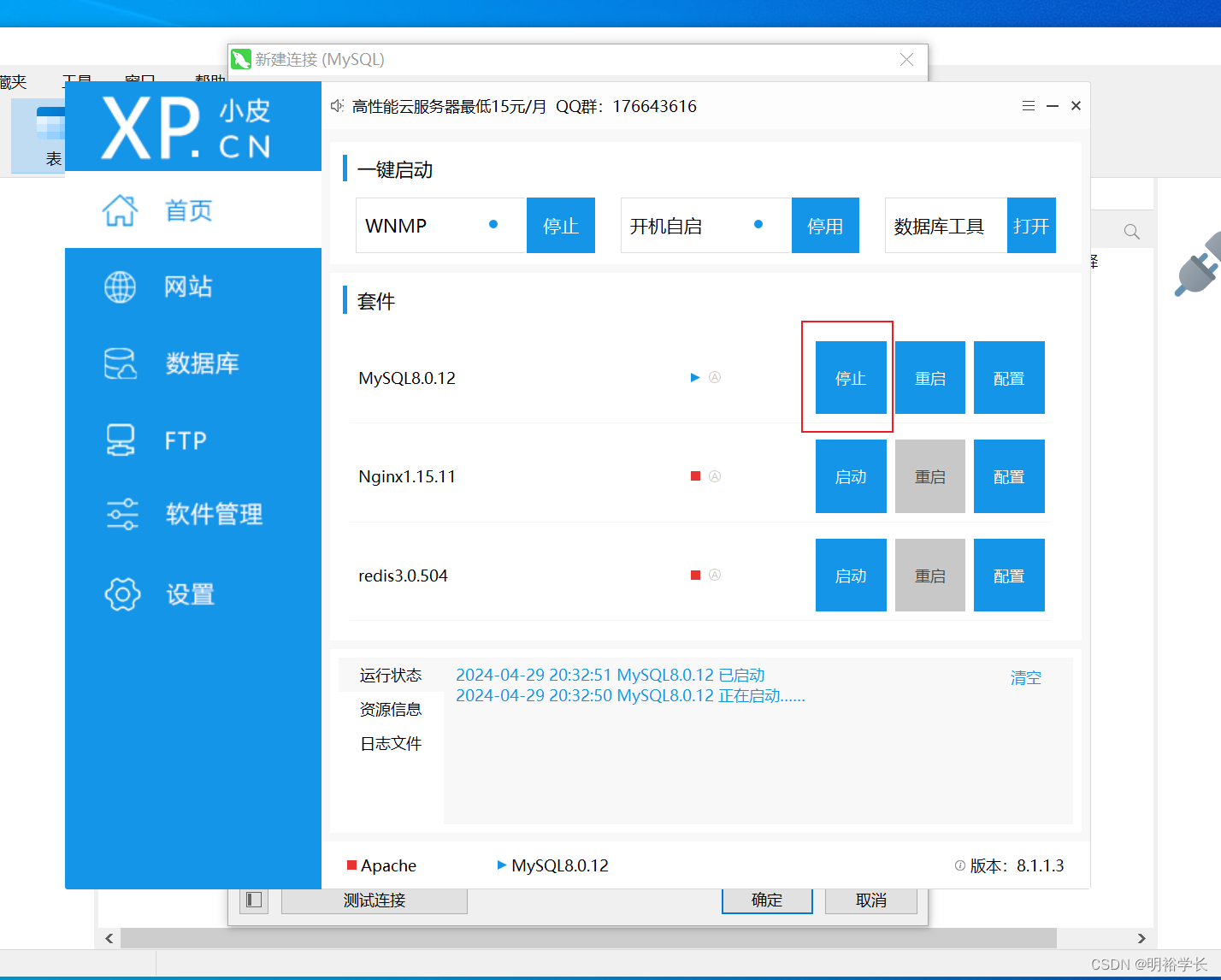Confirm new connection dialog with 确定
Image resolution: width=1221 pixels, height=980 pixels.
click(x=767, y=900)
